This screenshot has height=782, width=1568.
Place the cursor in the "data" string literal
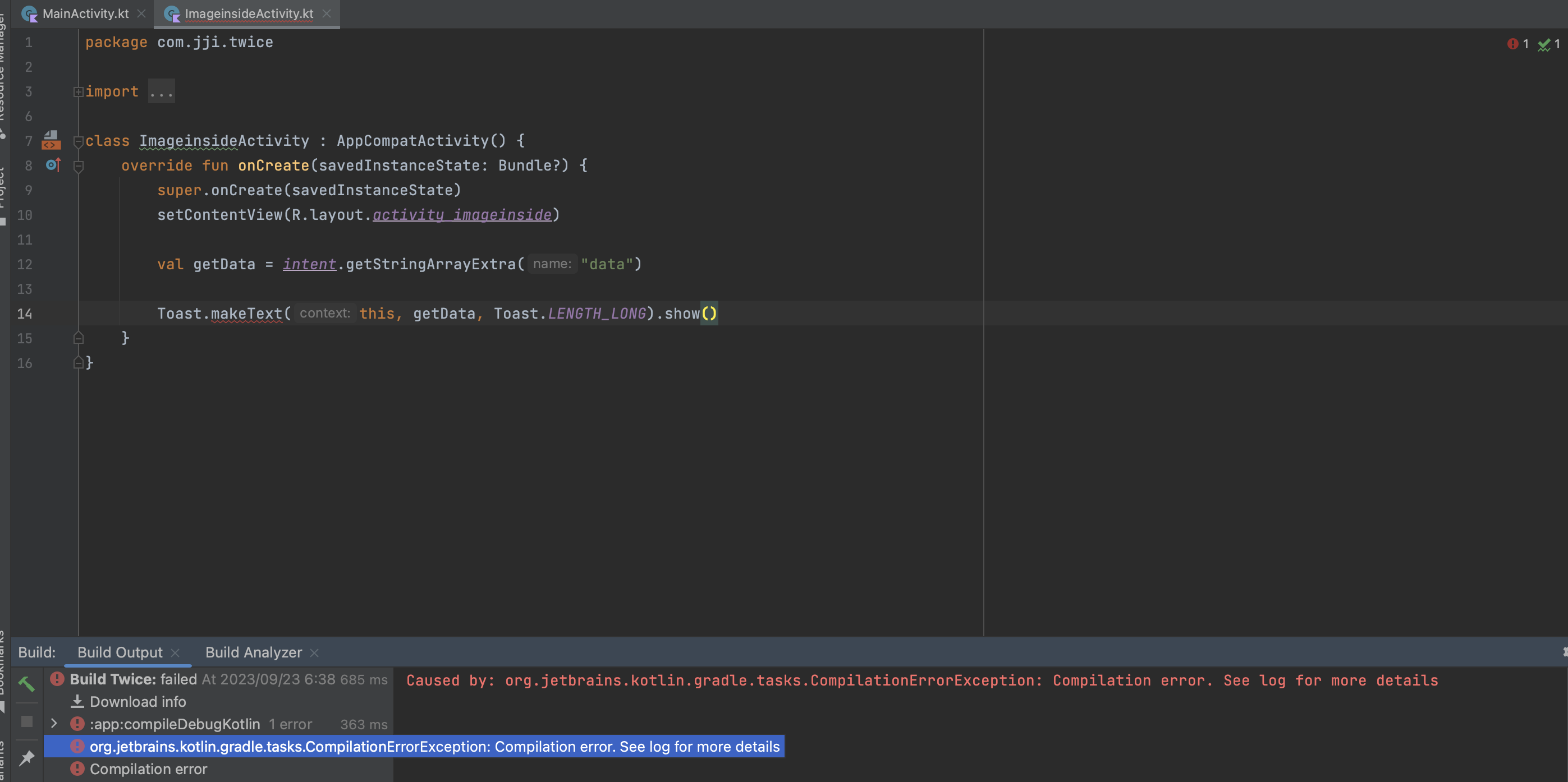point(607,264)
